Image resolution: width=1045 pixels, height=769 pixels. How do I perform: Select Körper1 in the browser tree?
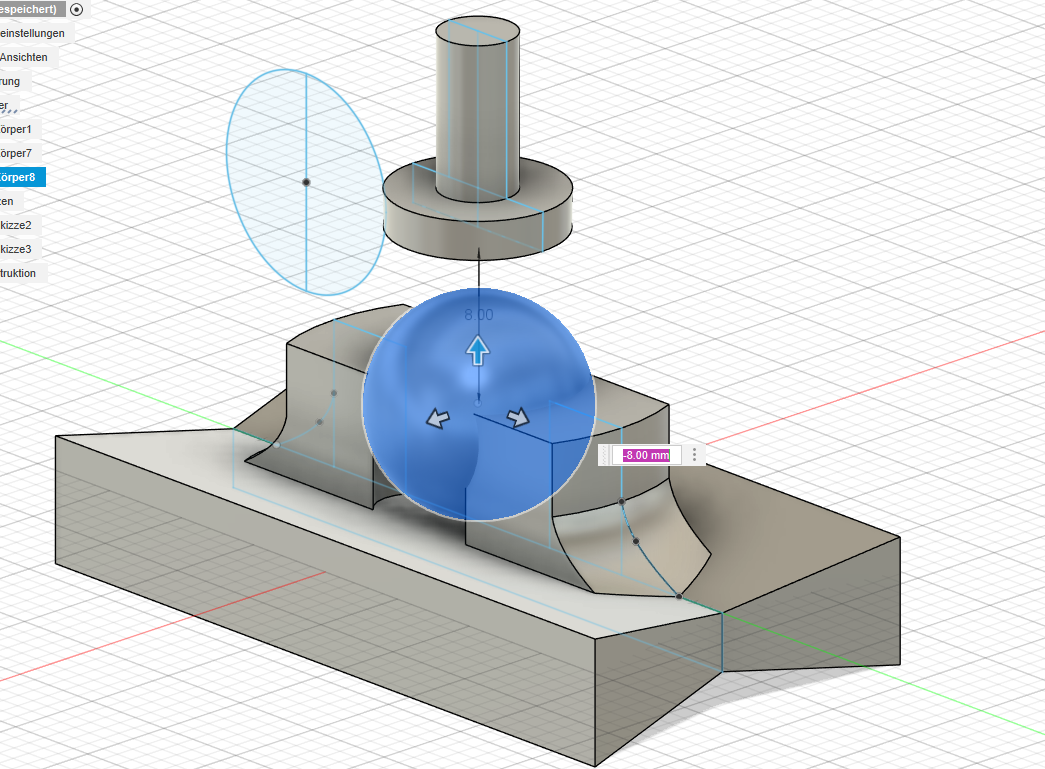click(x=18, y=129)
